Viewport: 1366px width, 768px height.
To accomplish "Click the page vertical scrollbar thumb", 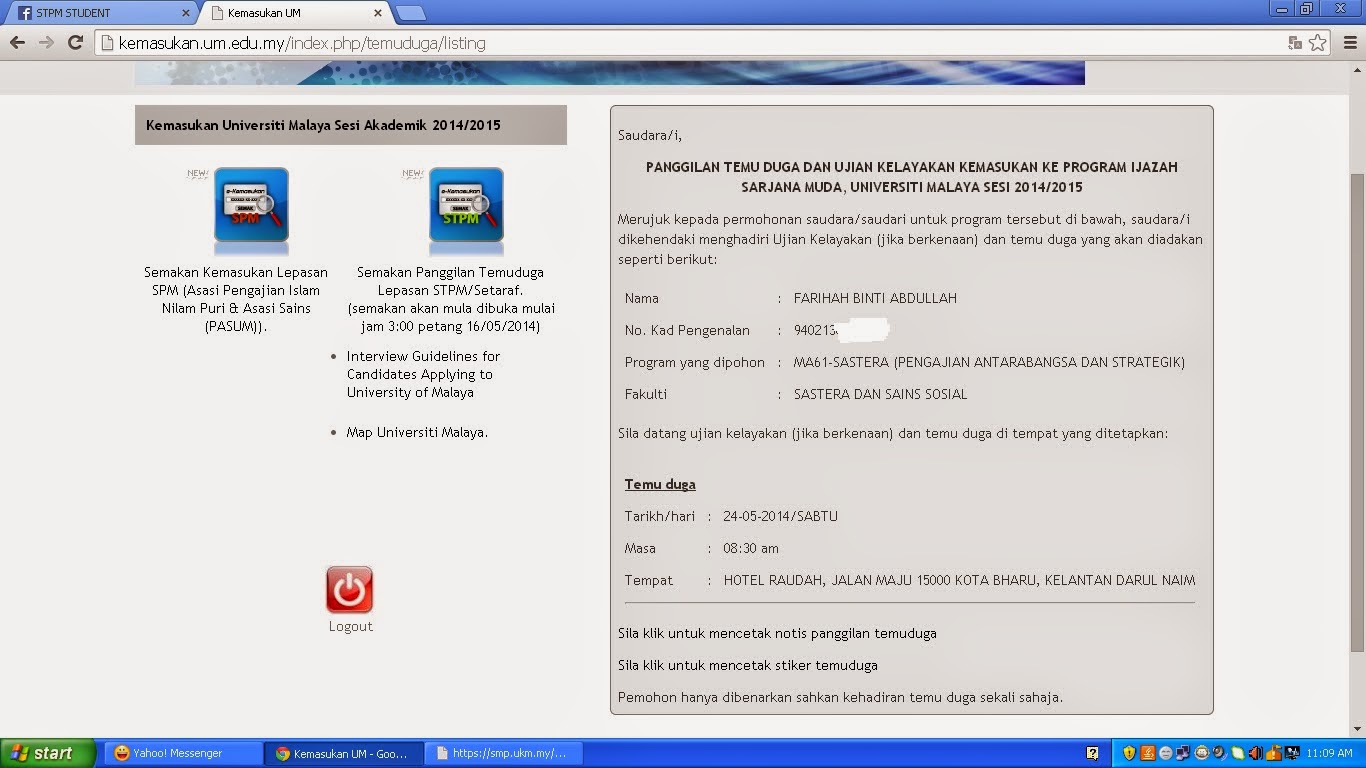I will 1357,412.
